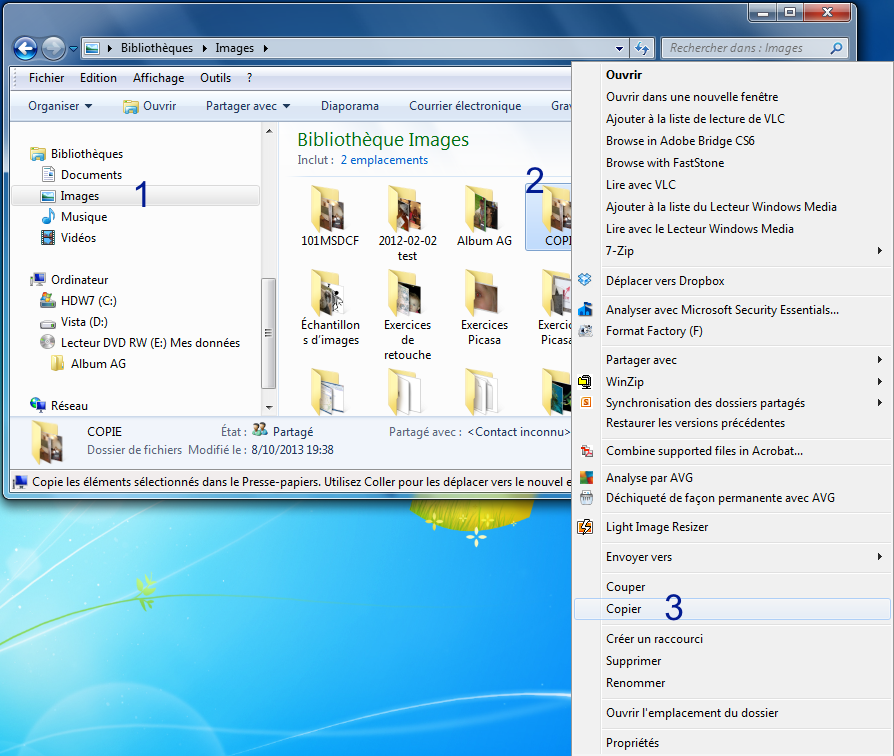Click the Vista (D:) drive icon
The height and width of the screenshot is (756, 894).
tap(48, 322)
